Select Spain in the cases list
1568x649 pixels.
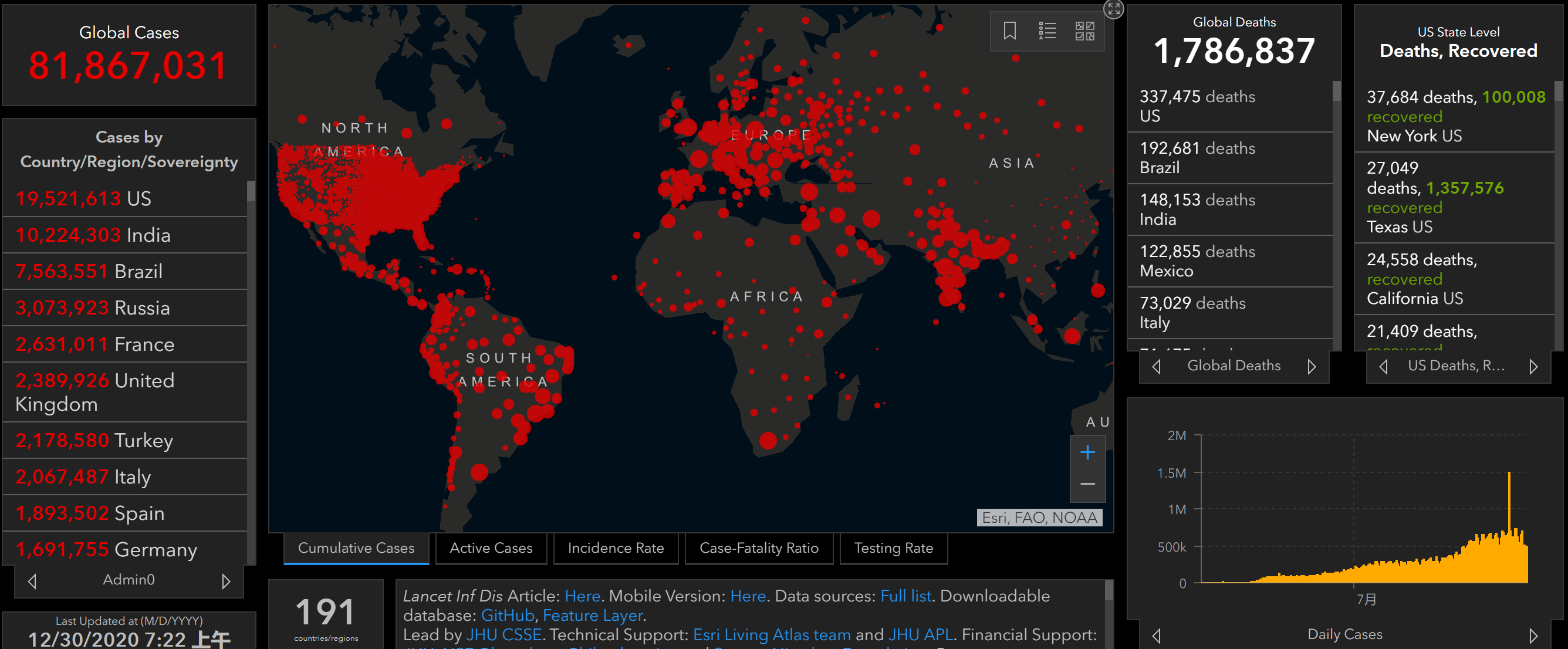[125, 513]
